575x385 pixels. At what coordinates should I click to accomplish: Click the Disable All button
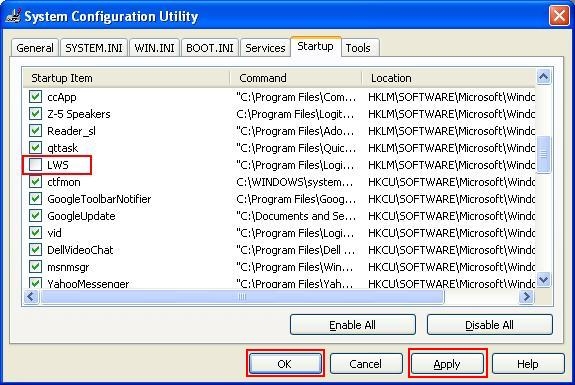click(x=489, y=325)
